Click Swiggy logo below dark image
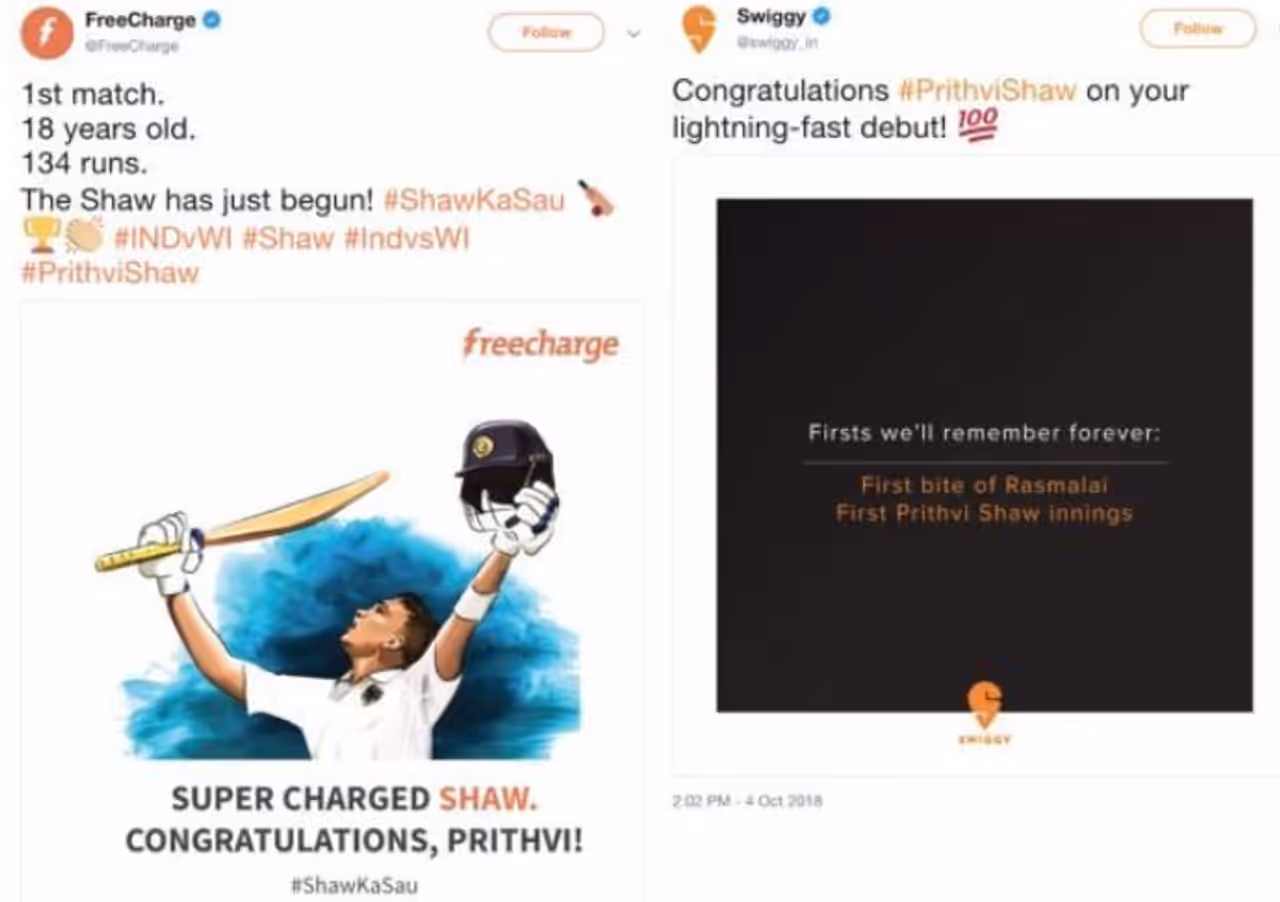 click(x=985, y=712)
